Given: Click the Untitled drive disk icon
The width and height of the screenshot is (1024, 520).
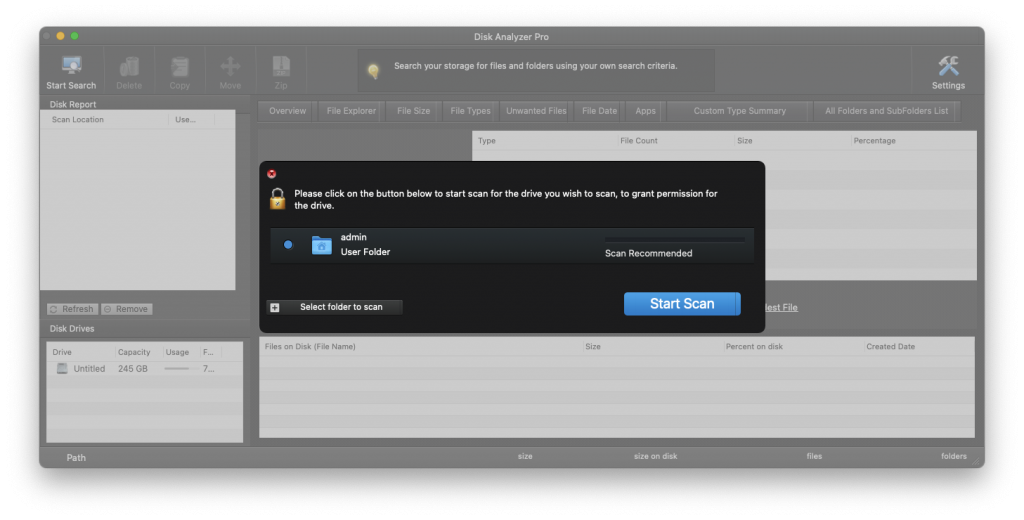Looking at the screenshot, I should click(62, 368).
